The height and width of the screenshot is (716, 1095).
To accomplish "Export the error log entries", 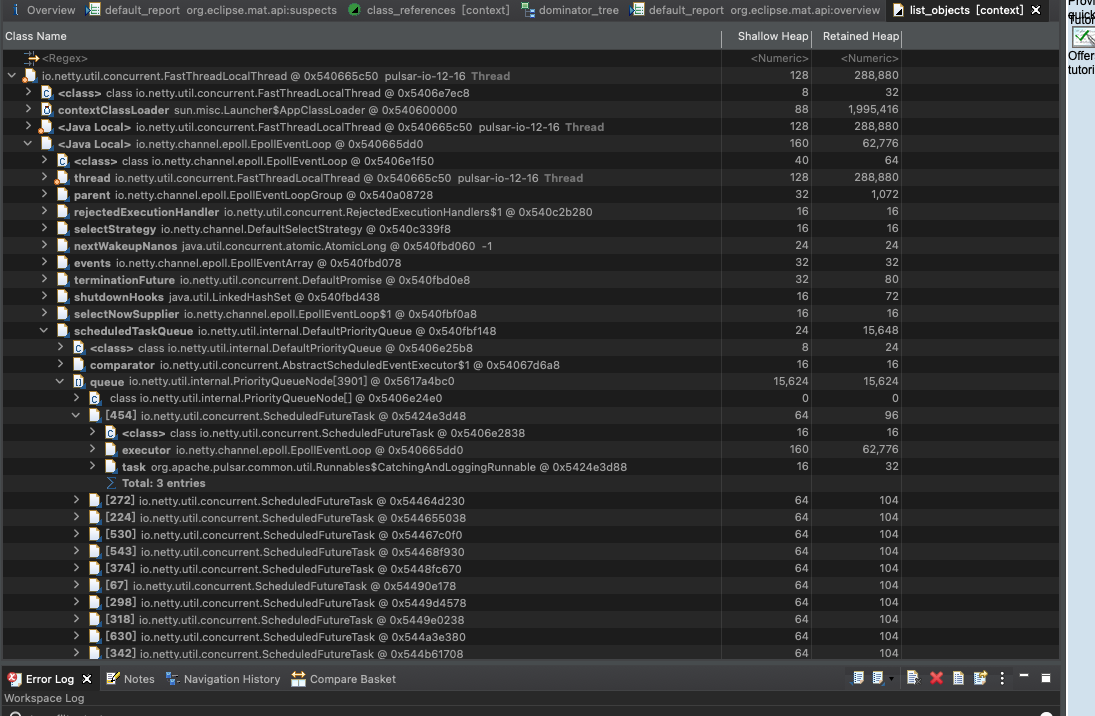I will click(858, 677).
